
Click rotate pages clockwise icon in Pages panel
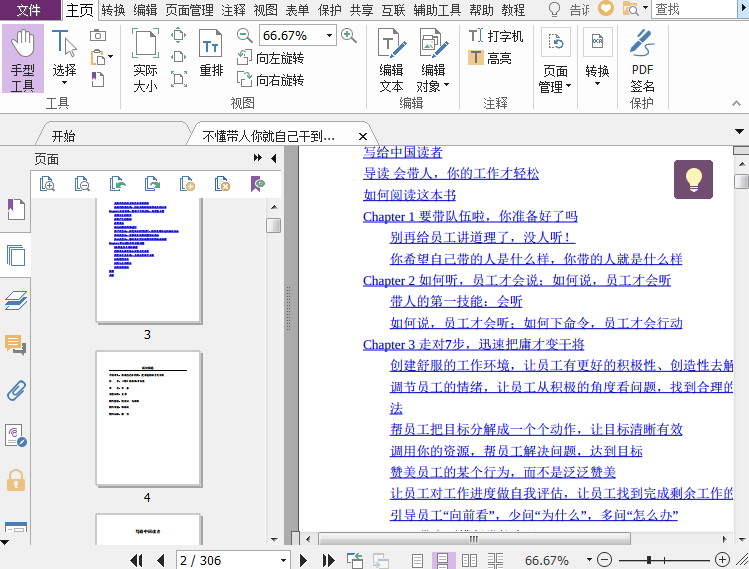pyautogui.click(x=152, y=184)
